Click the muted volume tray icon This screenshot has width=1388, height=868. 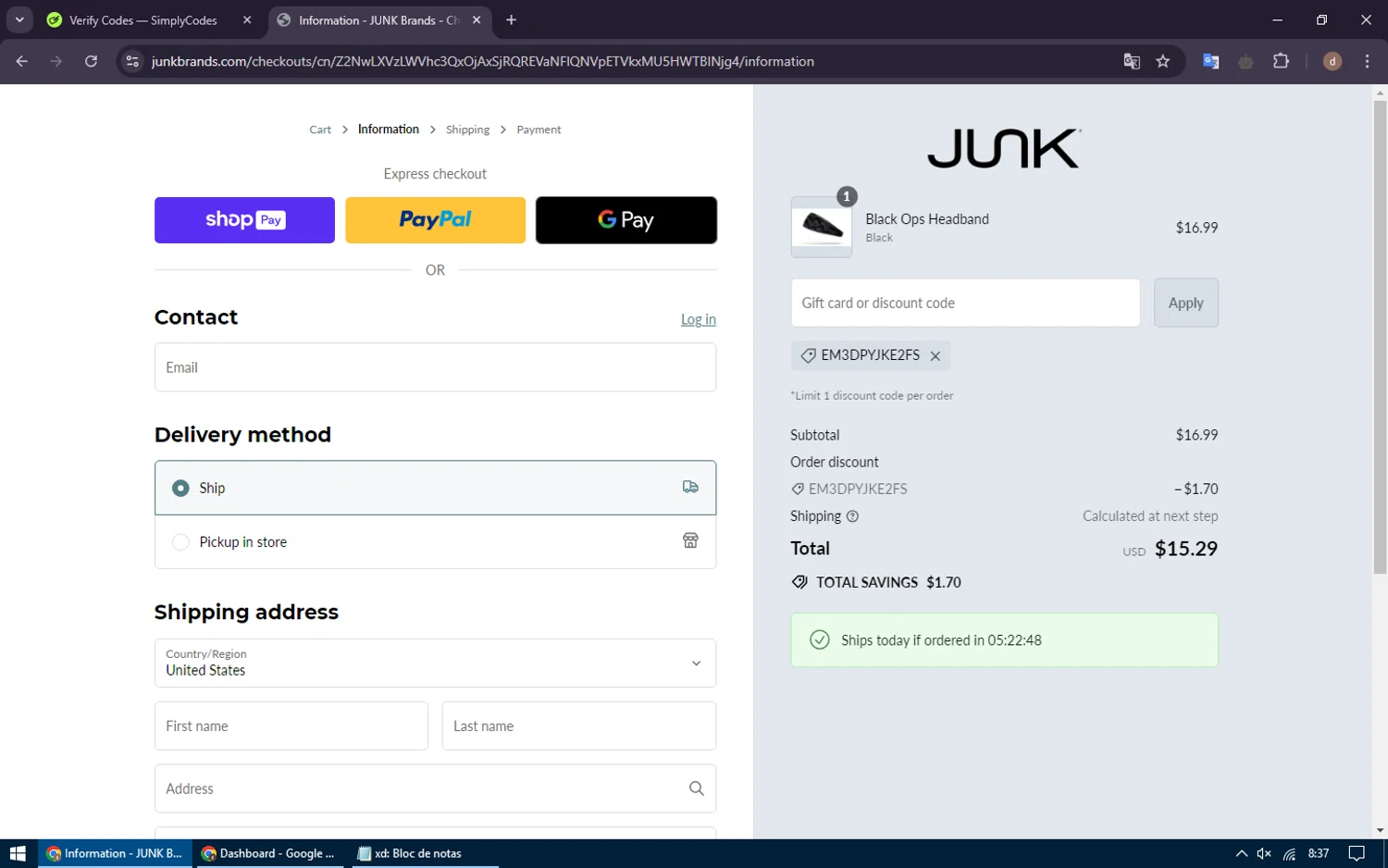1264,853
